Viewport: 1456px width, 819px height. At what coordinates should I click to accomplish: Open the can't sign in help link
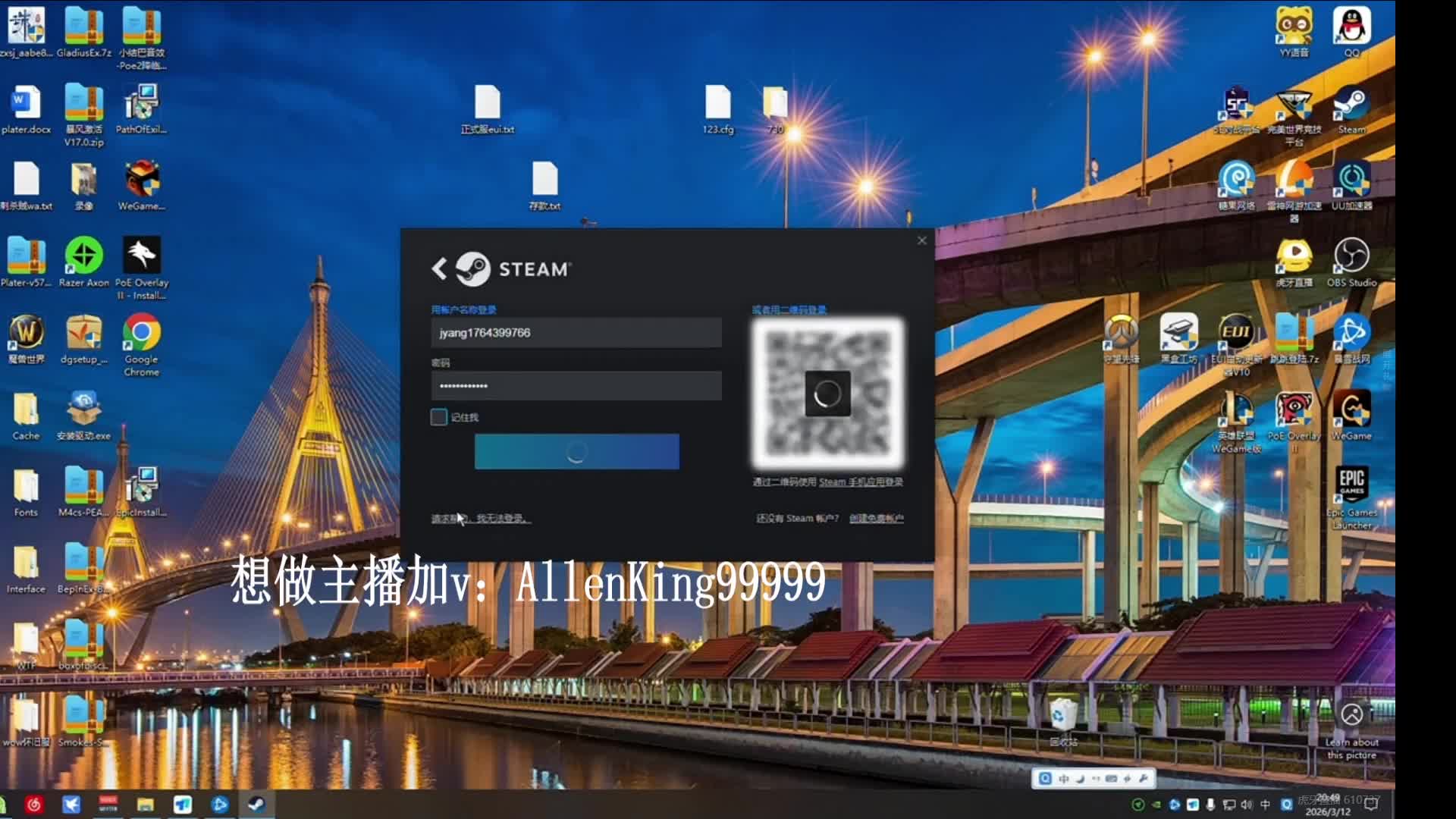click(x=481, y=519)
